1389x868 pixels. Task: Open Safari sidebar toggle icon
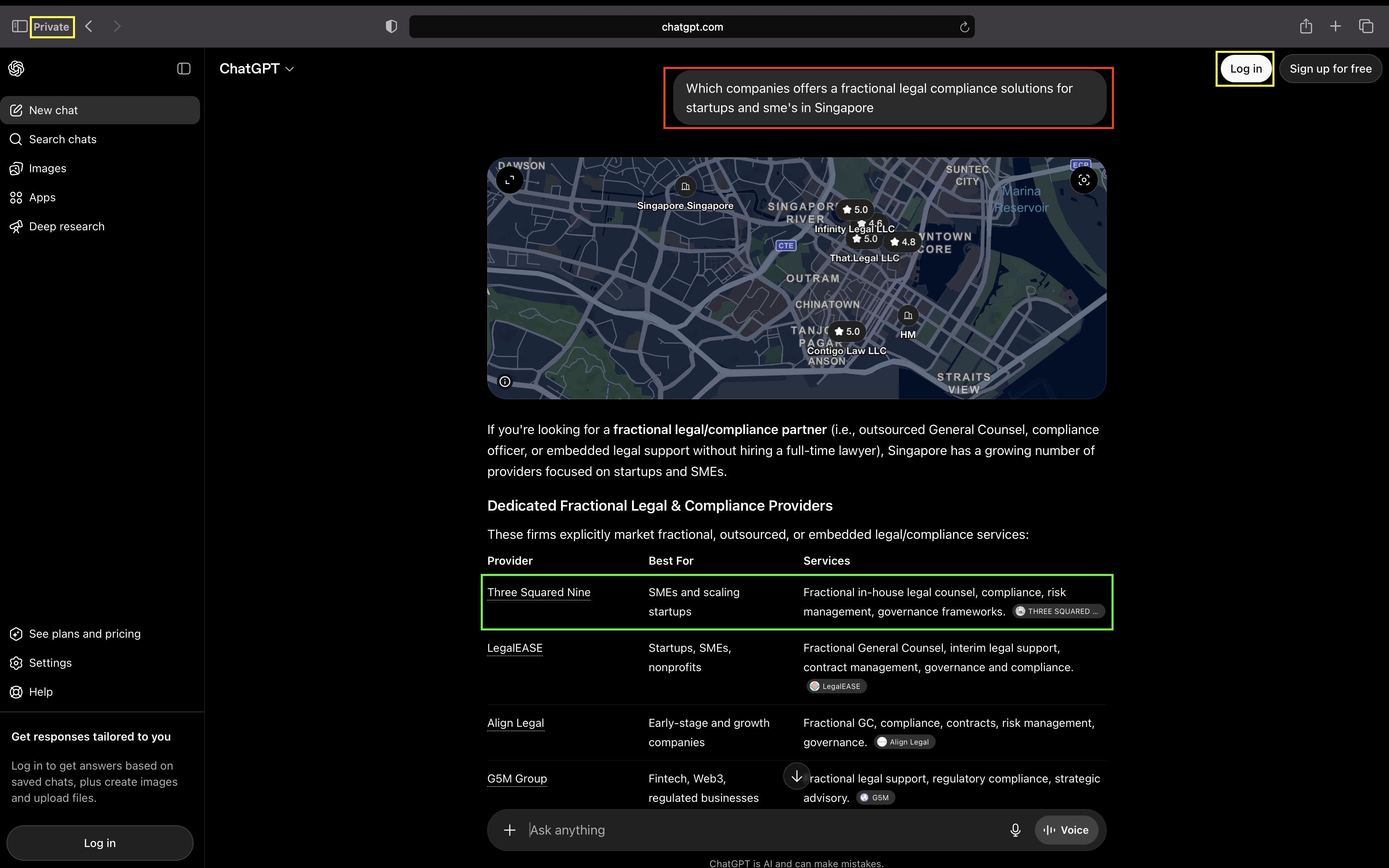pyautogui.click(x=19, y=26)
